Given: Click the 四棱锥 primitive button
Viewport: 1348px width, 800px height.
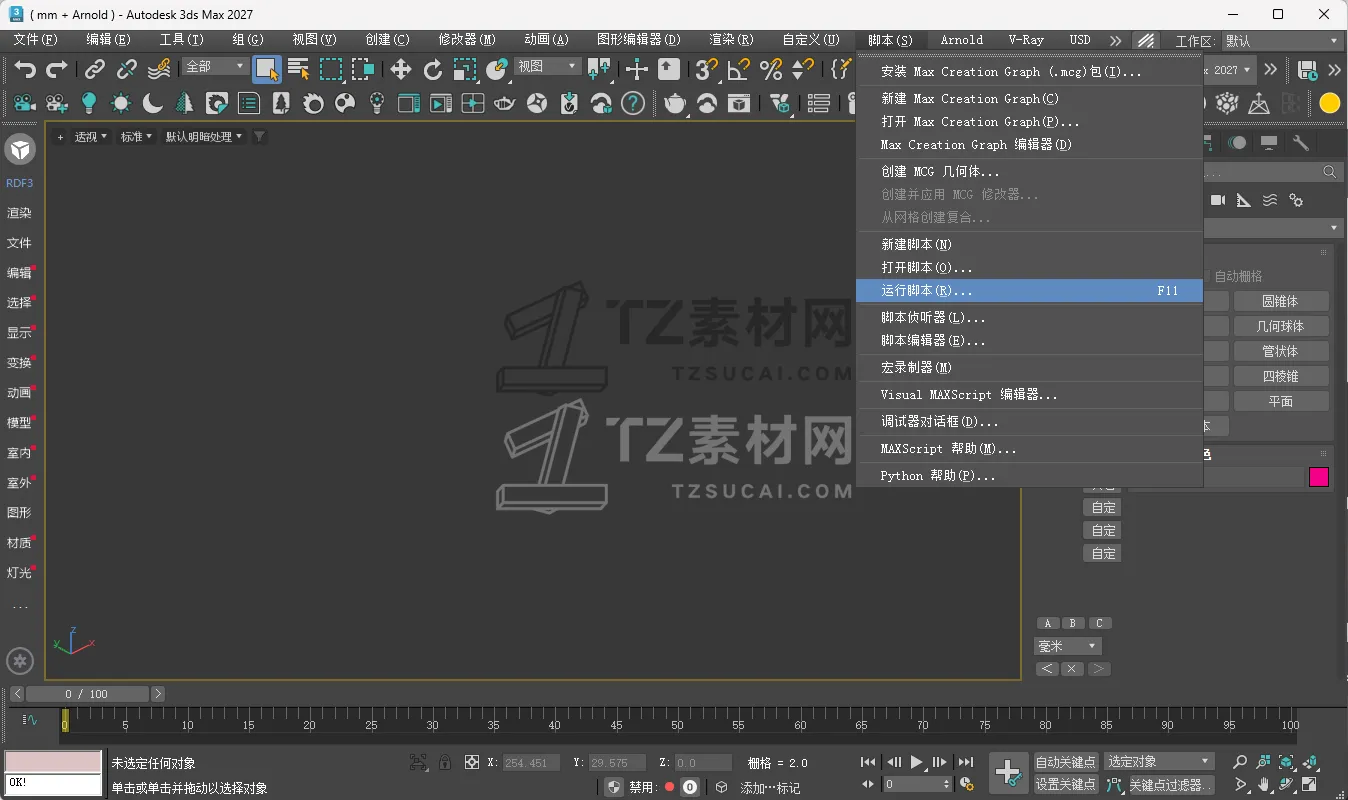Looking at the screenshot, I should coord(1280,376).
